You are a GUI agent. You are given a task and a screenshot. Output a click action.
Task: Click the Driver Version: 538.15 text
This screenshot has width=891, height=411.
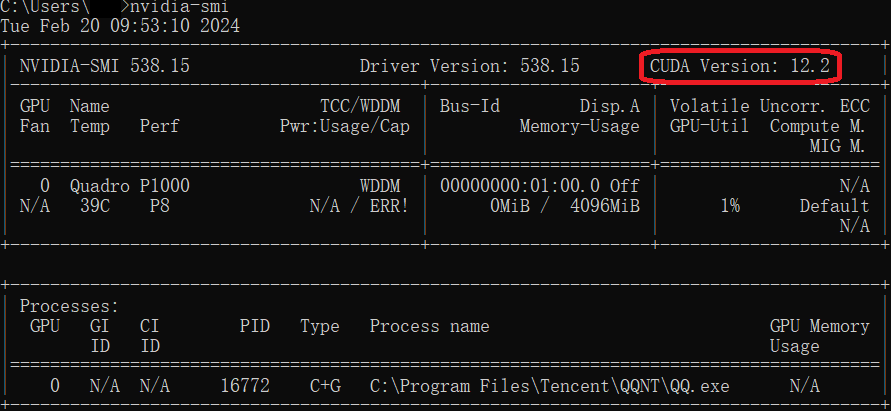pos(469,66)
